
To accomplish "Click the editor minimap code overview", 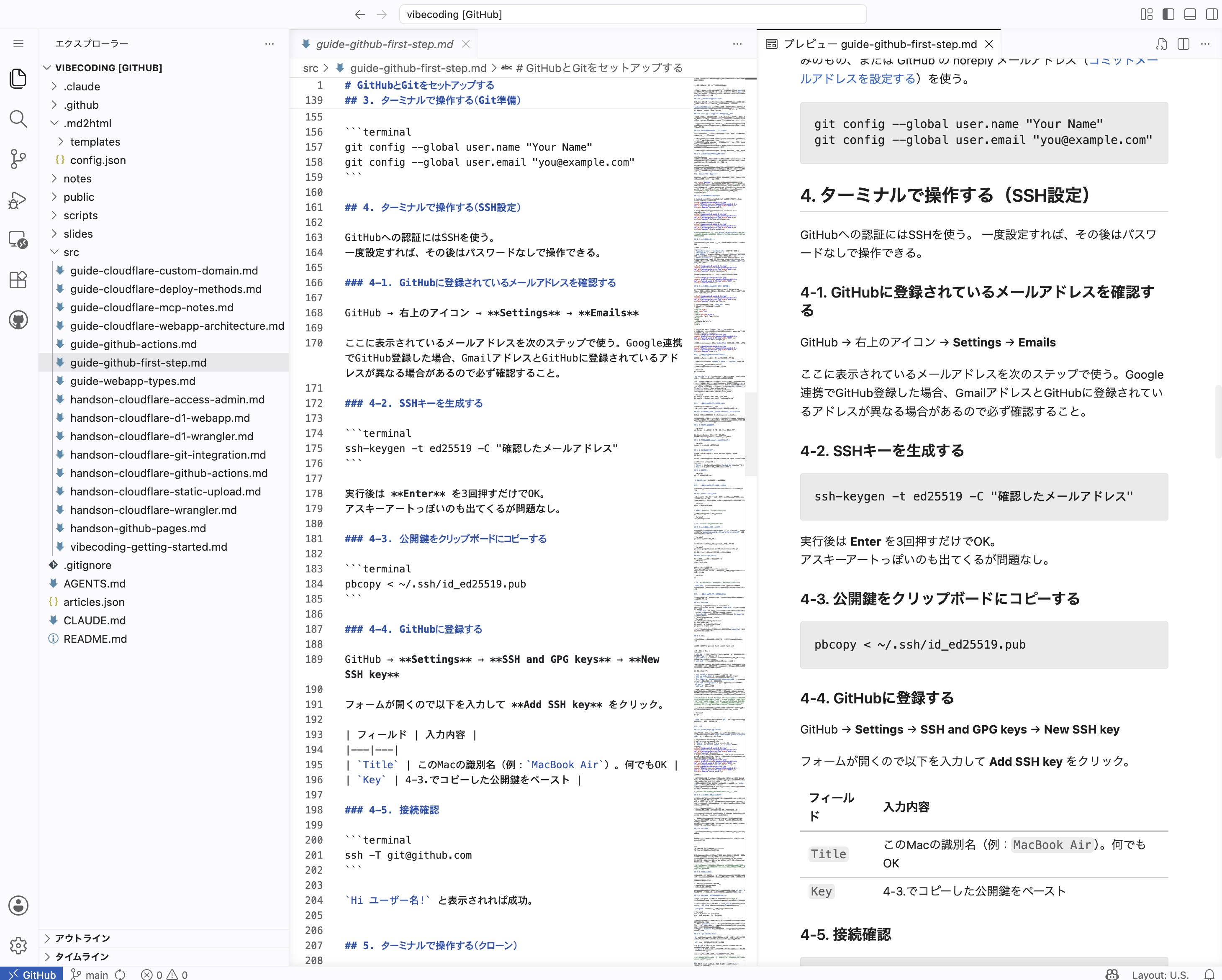I will (x=719, y=521).
